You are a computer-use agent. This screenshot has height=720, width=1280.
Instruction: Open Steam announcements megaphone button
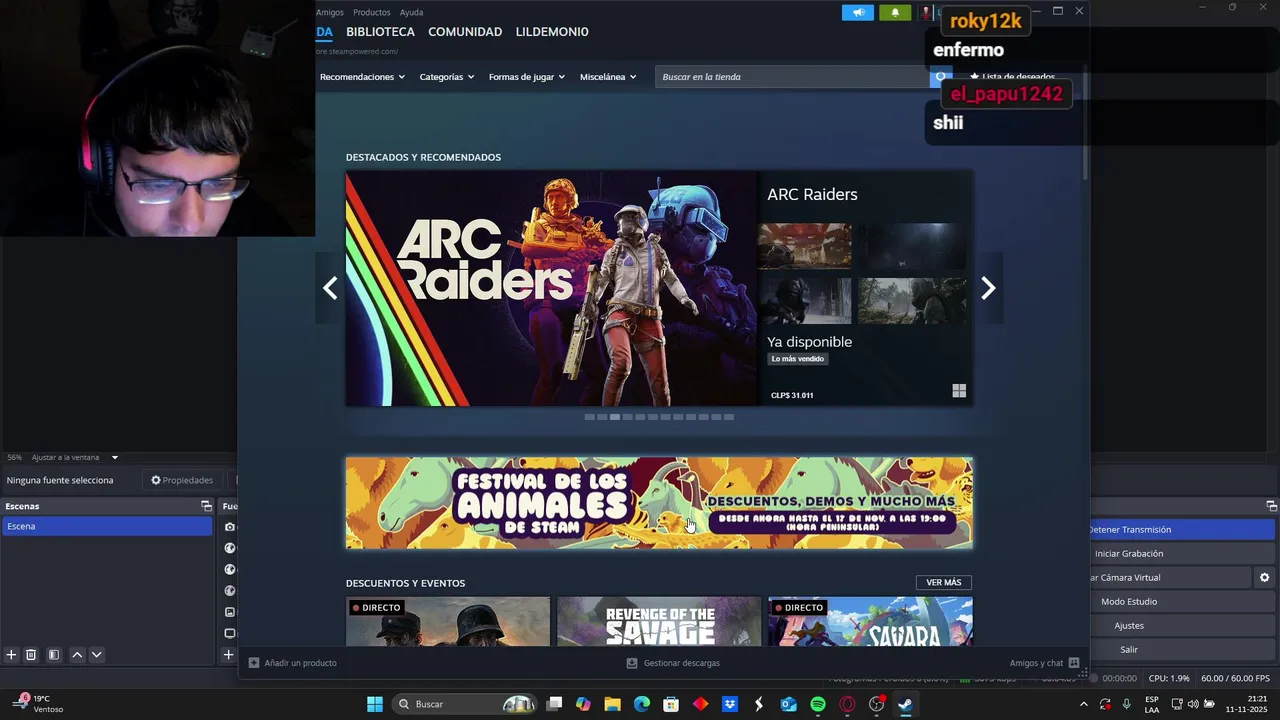click(x=857, y=12)
